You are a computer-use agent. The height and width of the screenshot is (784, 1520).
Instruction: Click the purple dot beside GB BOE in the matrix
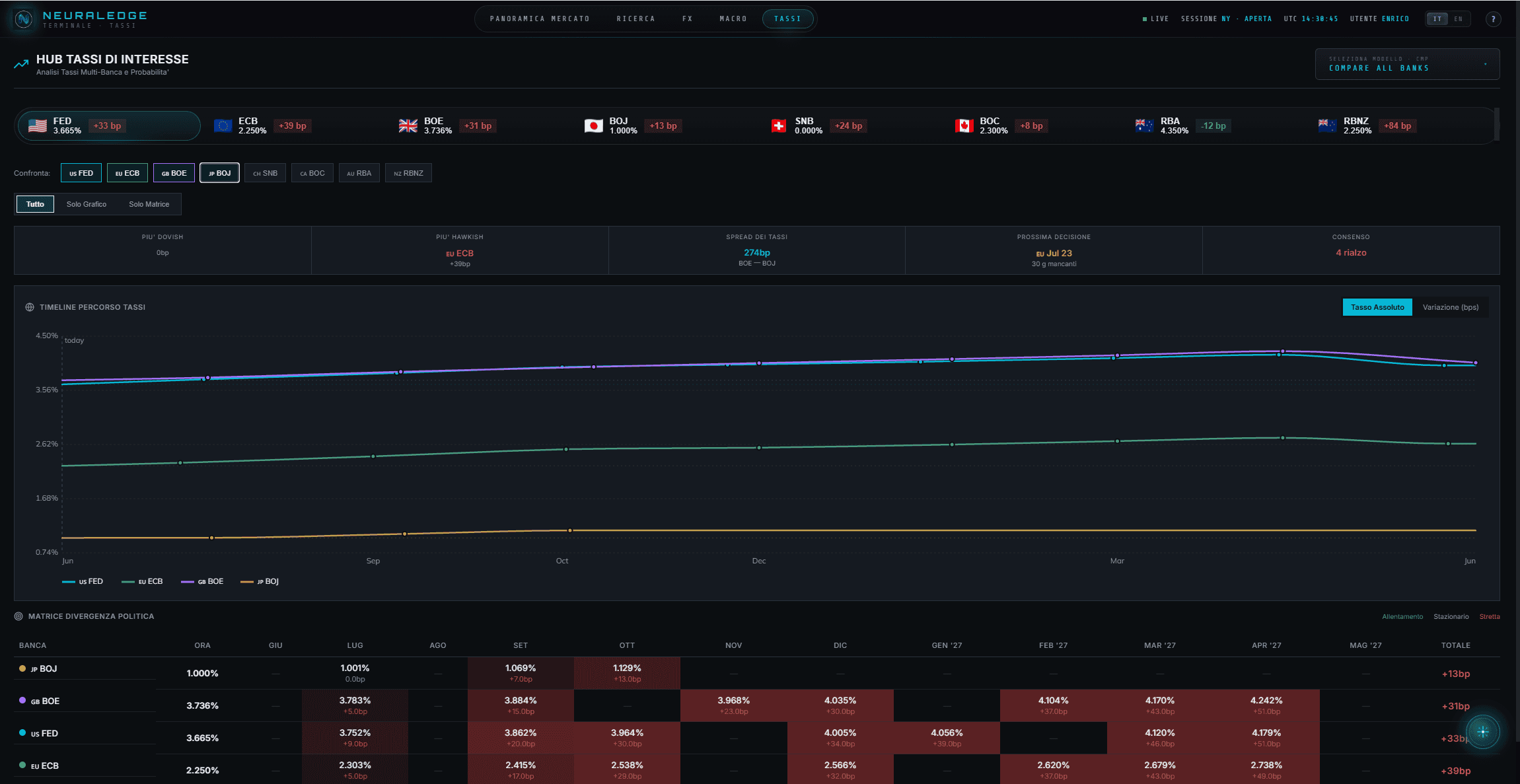pyautogui.click(x=22, y=701)
